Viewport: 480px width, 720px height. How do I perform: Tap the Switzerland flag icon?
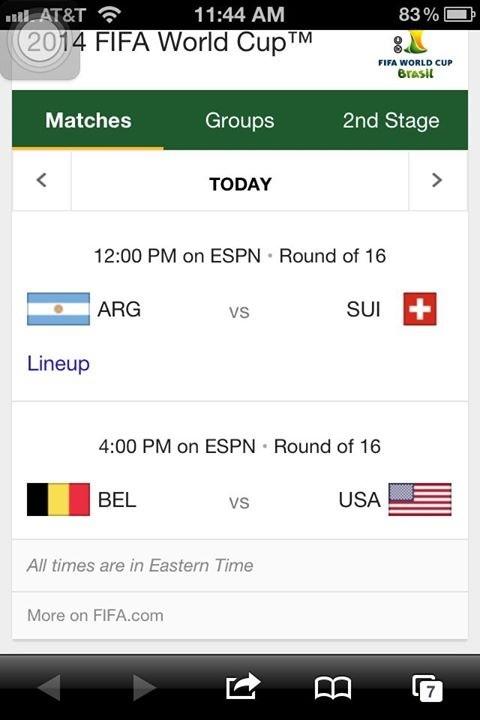tap(420, 309)
